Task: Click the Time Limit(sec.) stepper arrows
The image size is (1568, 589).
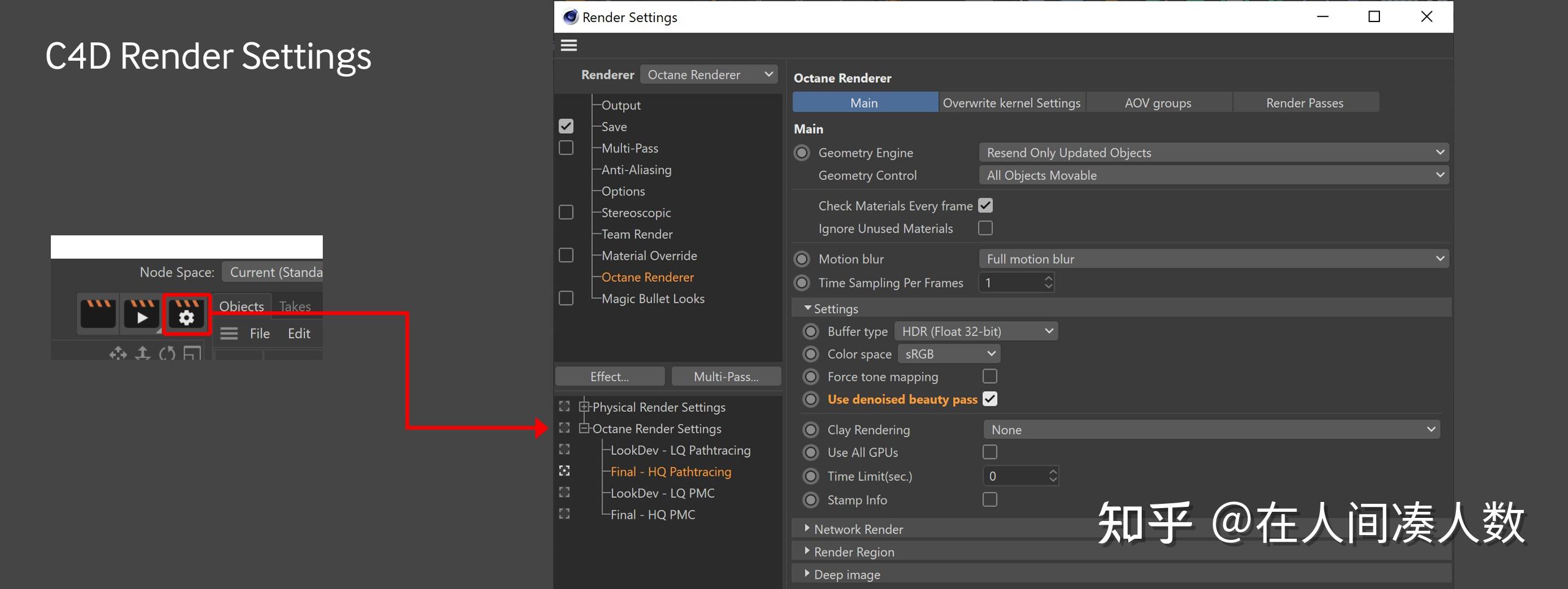Action: 1053,476
